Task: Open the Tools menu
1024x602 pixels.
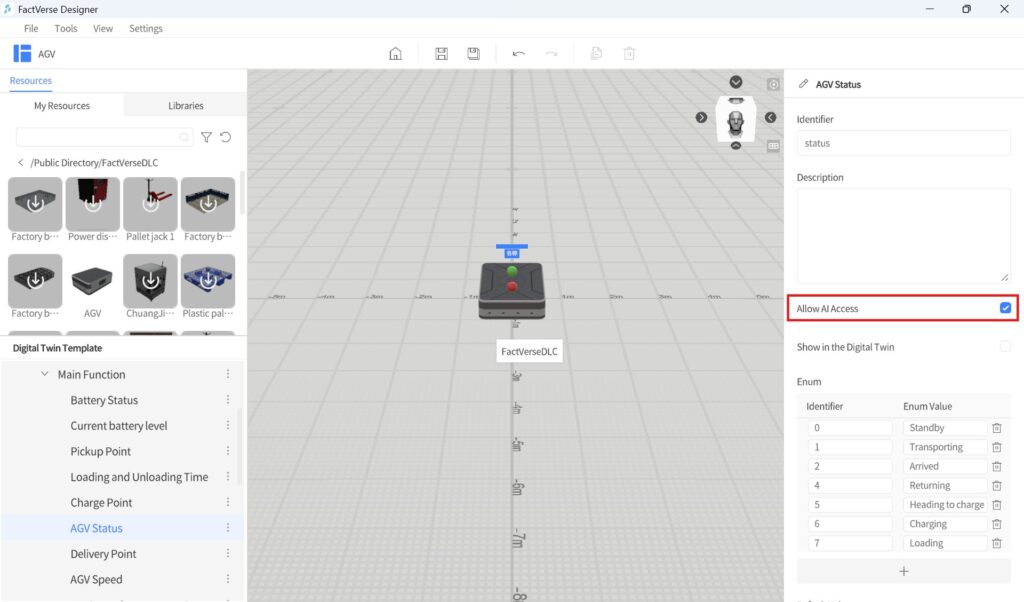Action: pyautogui.click(x=65, y=29)
